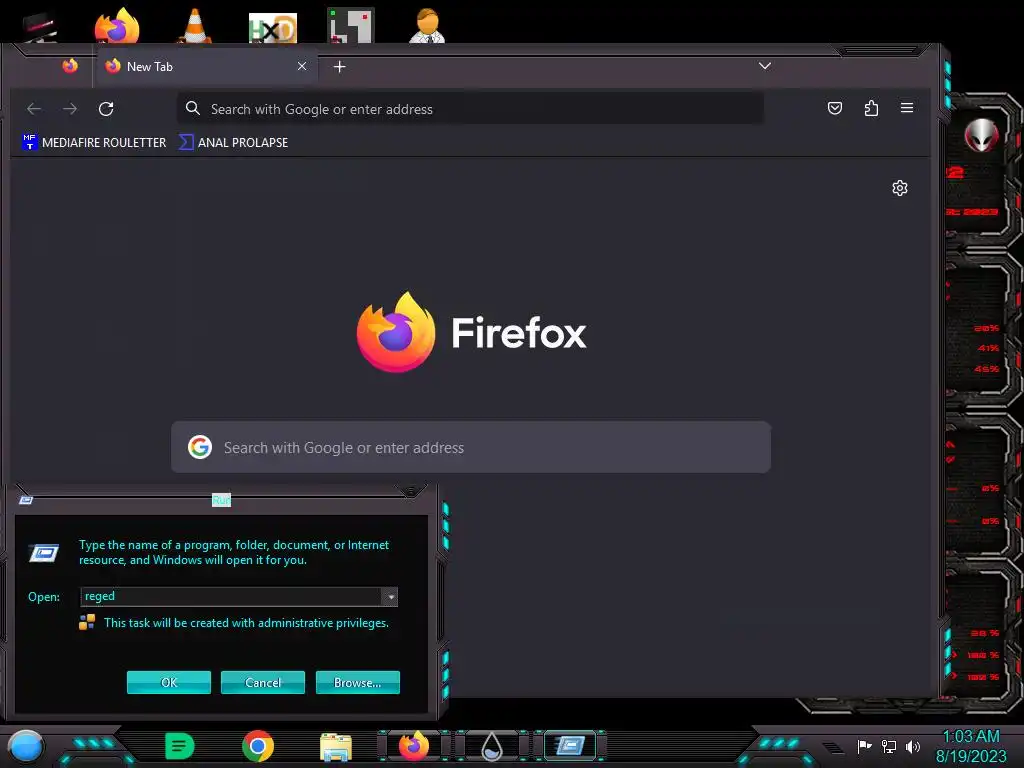The width and height of the screenshot is (1024, 768).
Task: Click OK in the Run dialog
Action: pos(168,682)
